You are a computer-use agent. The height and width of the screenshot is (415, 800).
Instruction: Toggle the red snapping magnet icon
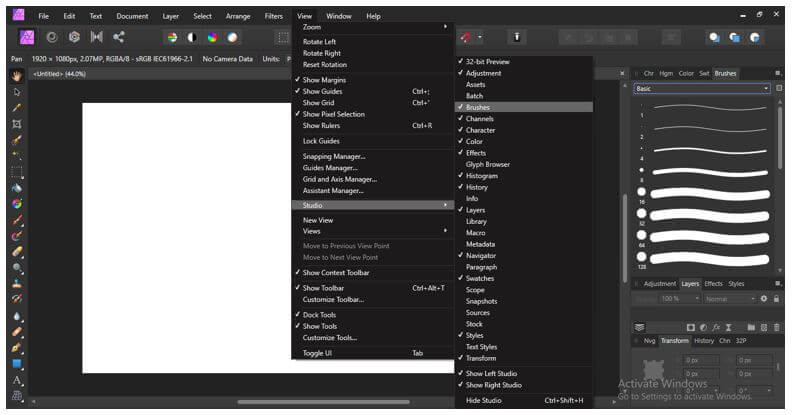click(465, 37)
